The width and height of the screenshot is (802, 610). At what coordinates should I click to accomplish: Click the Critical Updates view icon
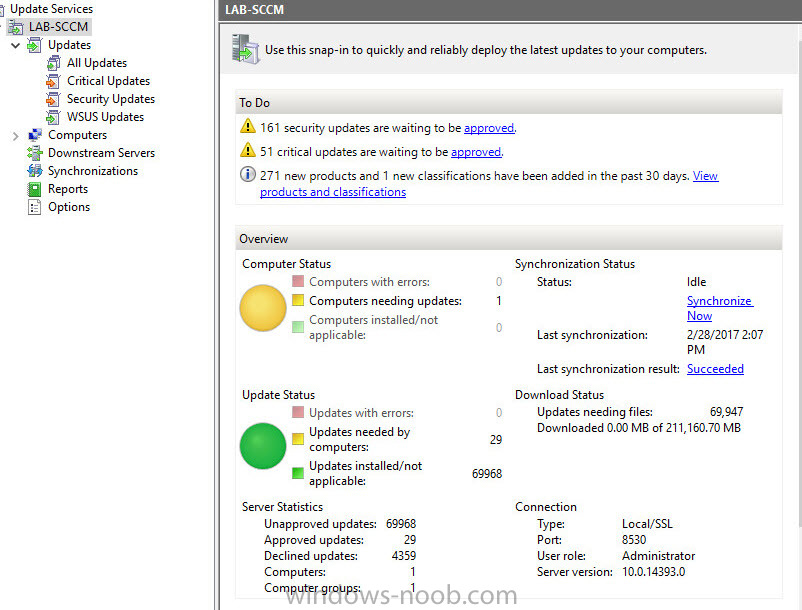tap(53, 81)
